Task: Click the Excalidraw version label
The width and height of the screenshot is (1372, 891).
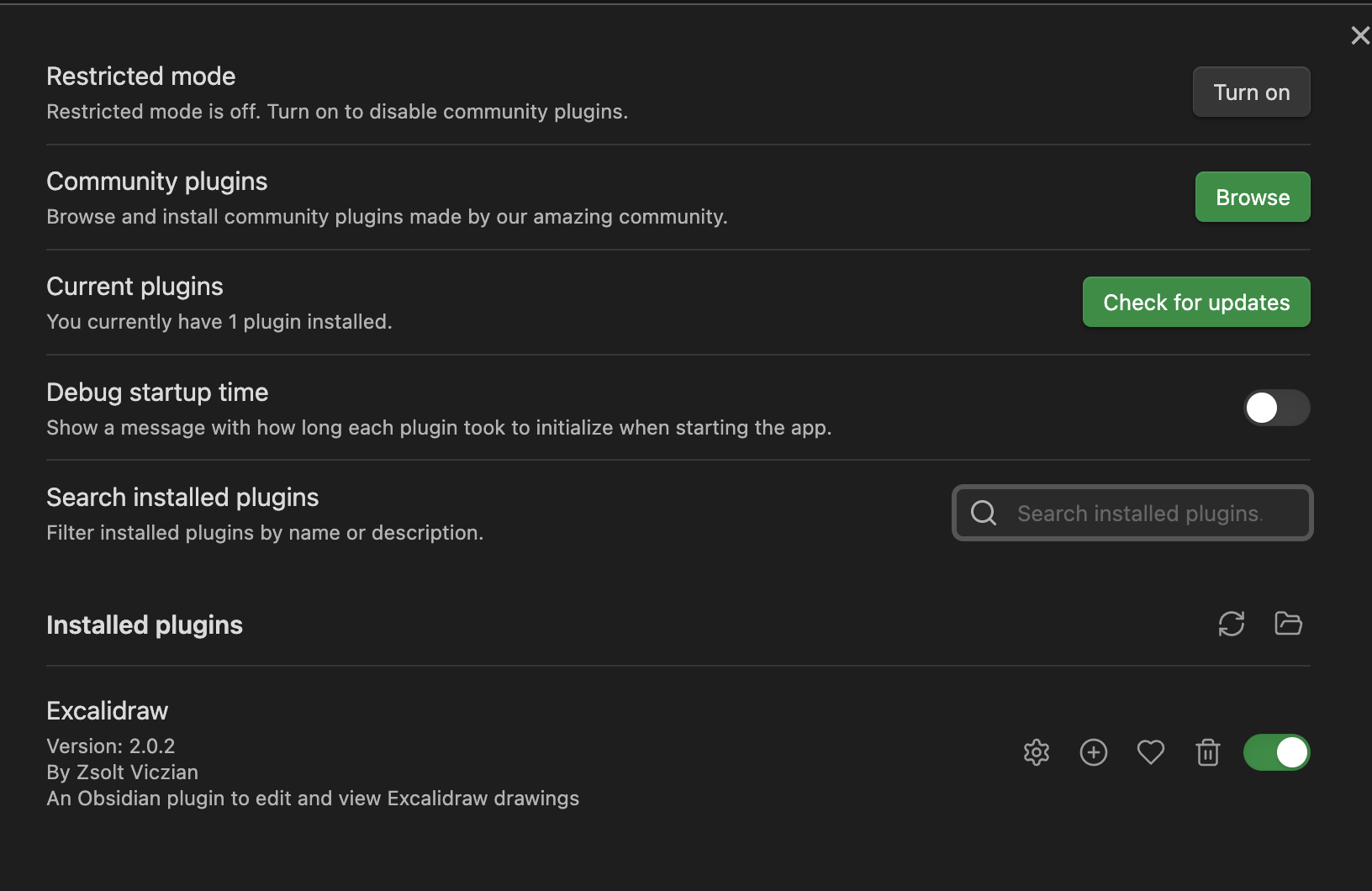Action: pyautogui.click(x=111, y=746)
